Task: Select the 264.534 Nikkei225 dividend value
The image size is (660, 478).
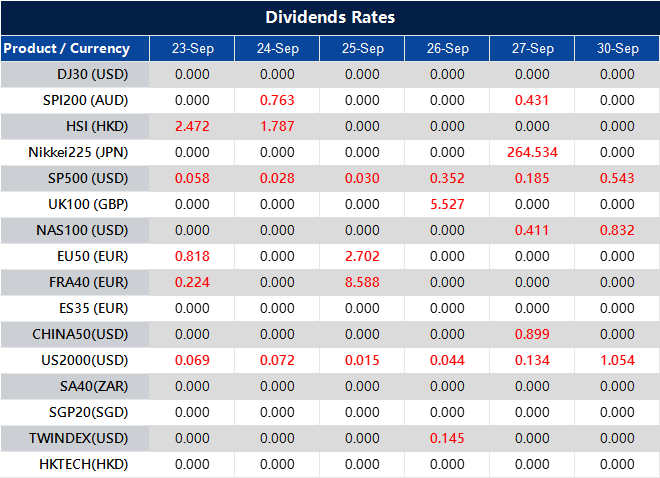Action: coord(532,152)
